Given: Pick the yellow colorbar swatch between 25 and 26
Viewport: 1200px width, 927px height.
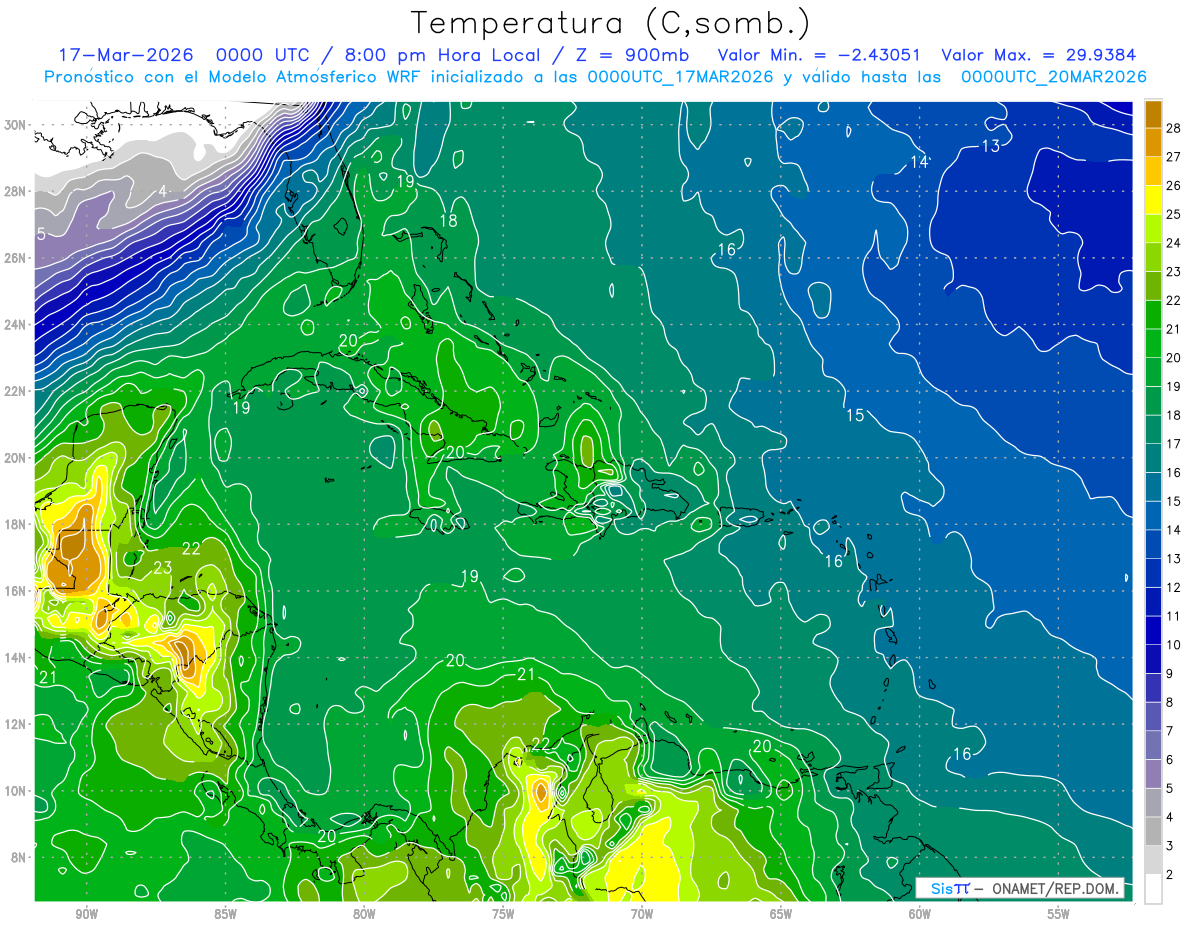Looking at the screenshot, I should [1153, 199].
